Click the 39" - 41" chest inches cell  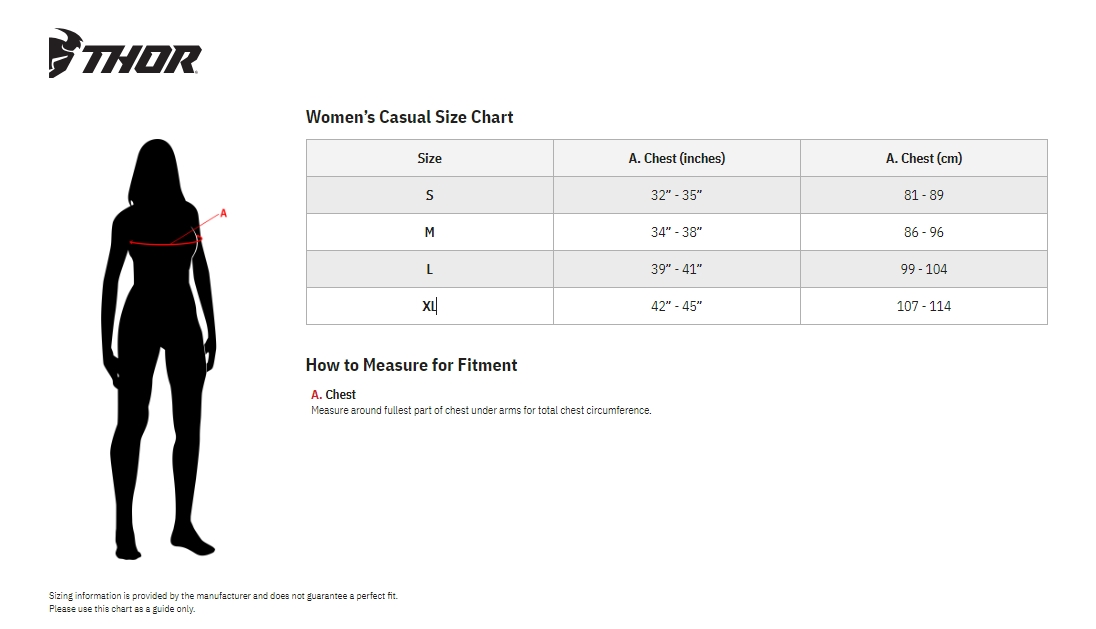coord(676,269)
